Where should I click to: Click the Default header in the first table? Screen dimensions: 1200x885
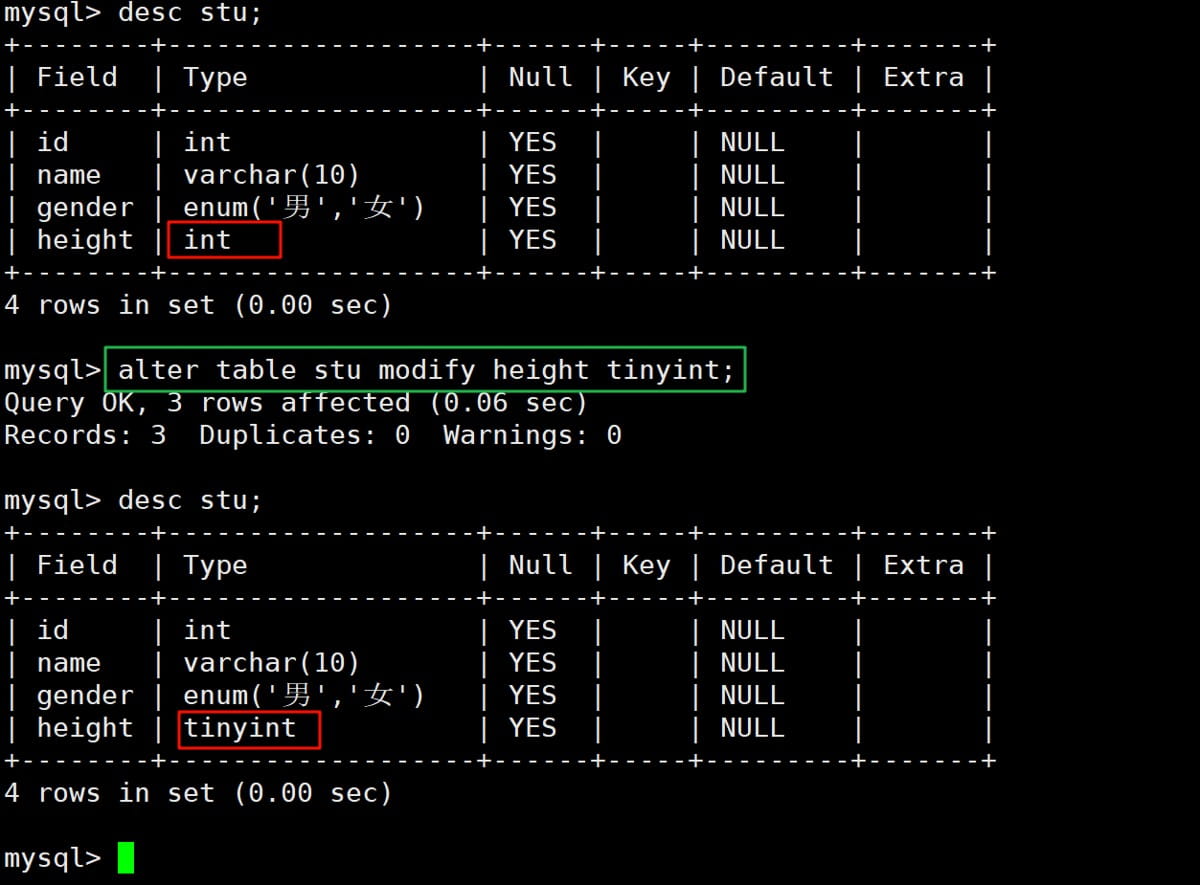776,77
